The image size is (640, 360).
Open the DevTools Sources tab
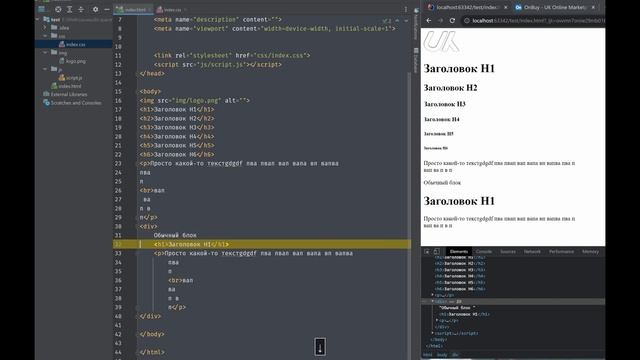point(508,251)
